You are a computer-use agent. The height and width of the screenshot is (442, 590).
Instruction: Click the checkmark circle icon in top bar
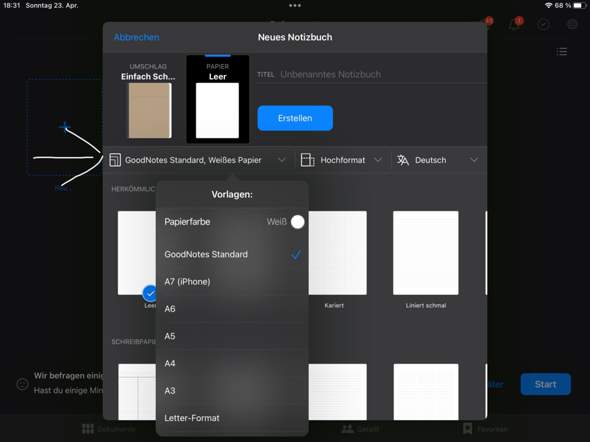pos(543,24)
